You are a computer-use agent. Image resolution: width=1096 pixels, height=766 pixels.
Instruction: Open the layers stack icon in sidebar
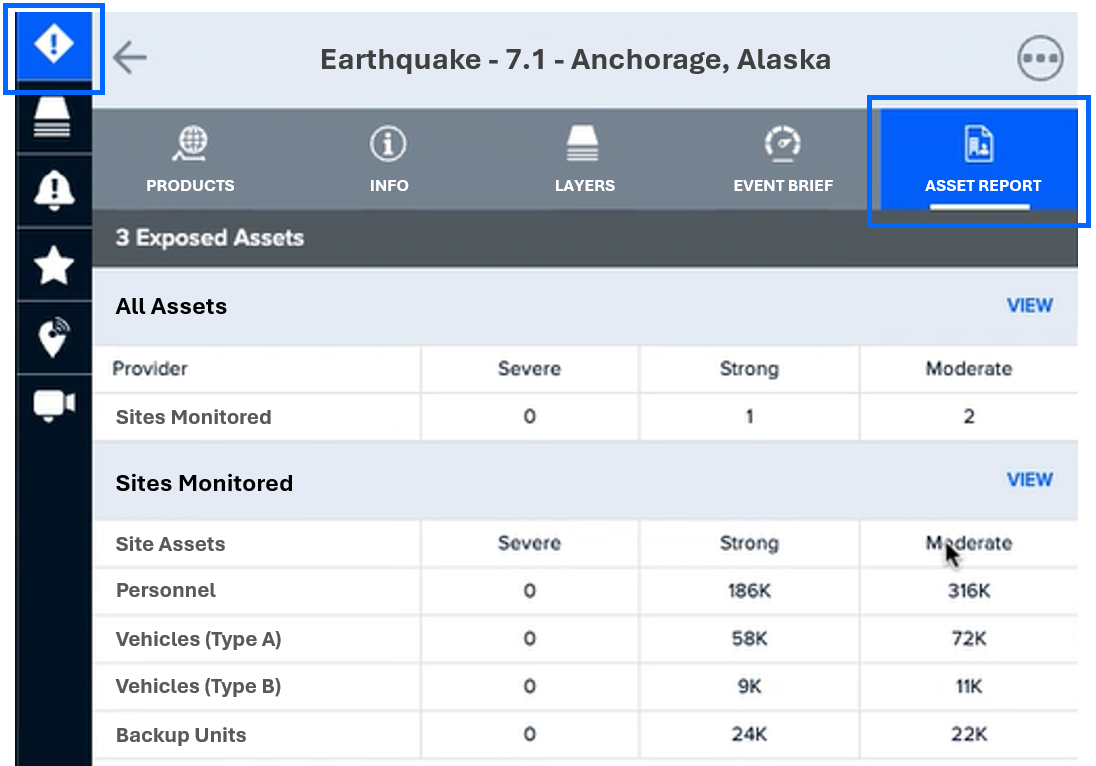pyautogui.click(x=53, y=119)
